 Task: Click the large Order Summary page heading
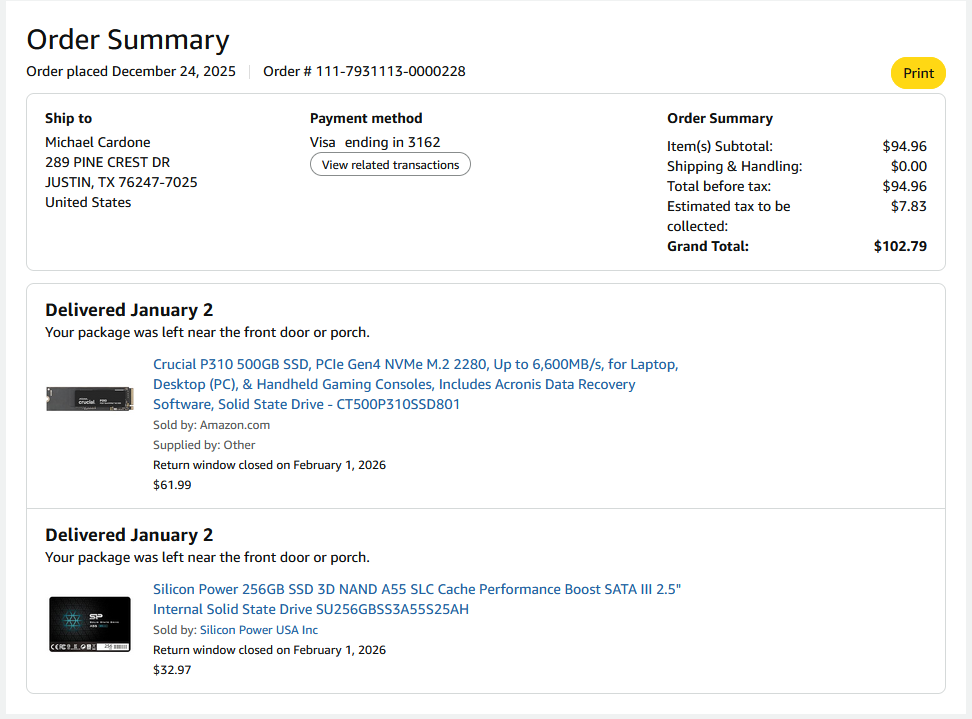(128, 39)
